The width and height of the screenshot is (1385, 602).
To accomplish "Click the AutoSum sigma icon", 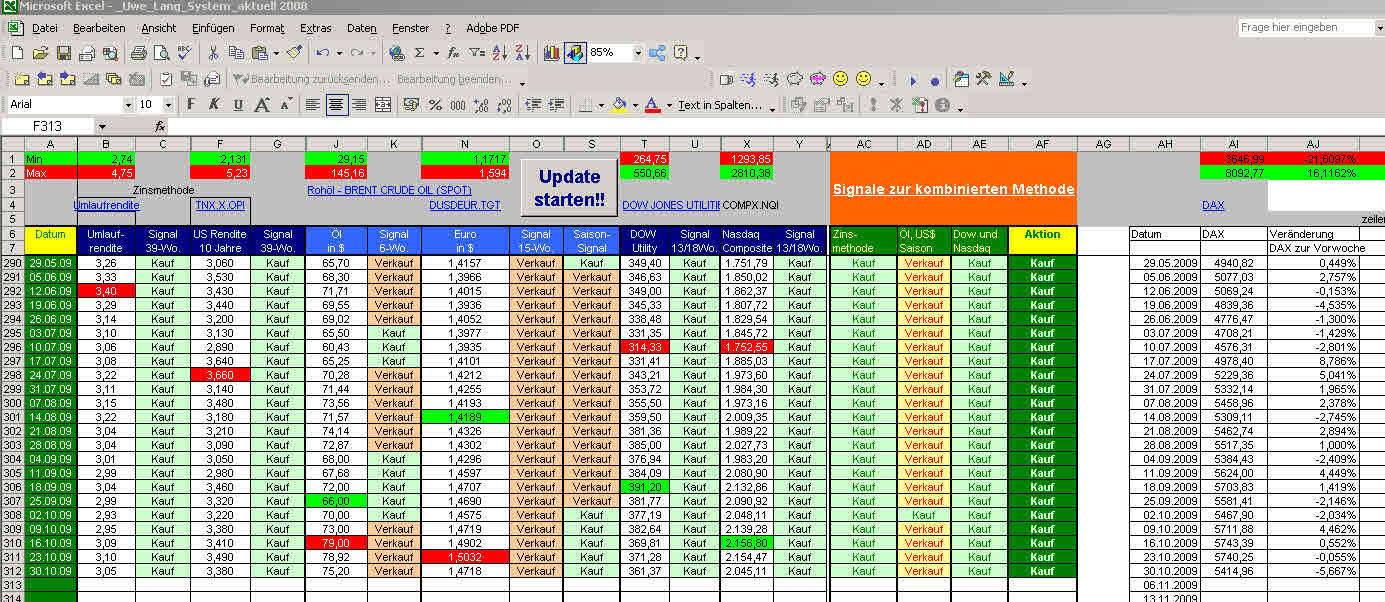I will (x=420, y=53).
